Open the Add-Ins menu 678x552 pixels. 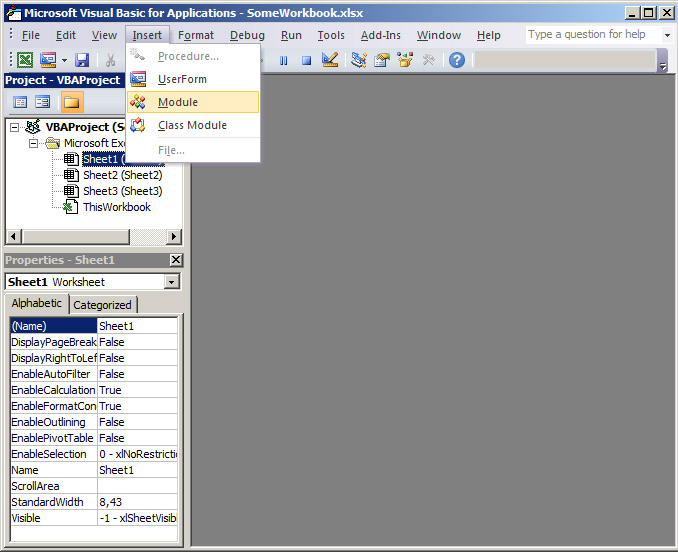pyautogui.click(x=381, y=35)
